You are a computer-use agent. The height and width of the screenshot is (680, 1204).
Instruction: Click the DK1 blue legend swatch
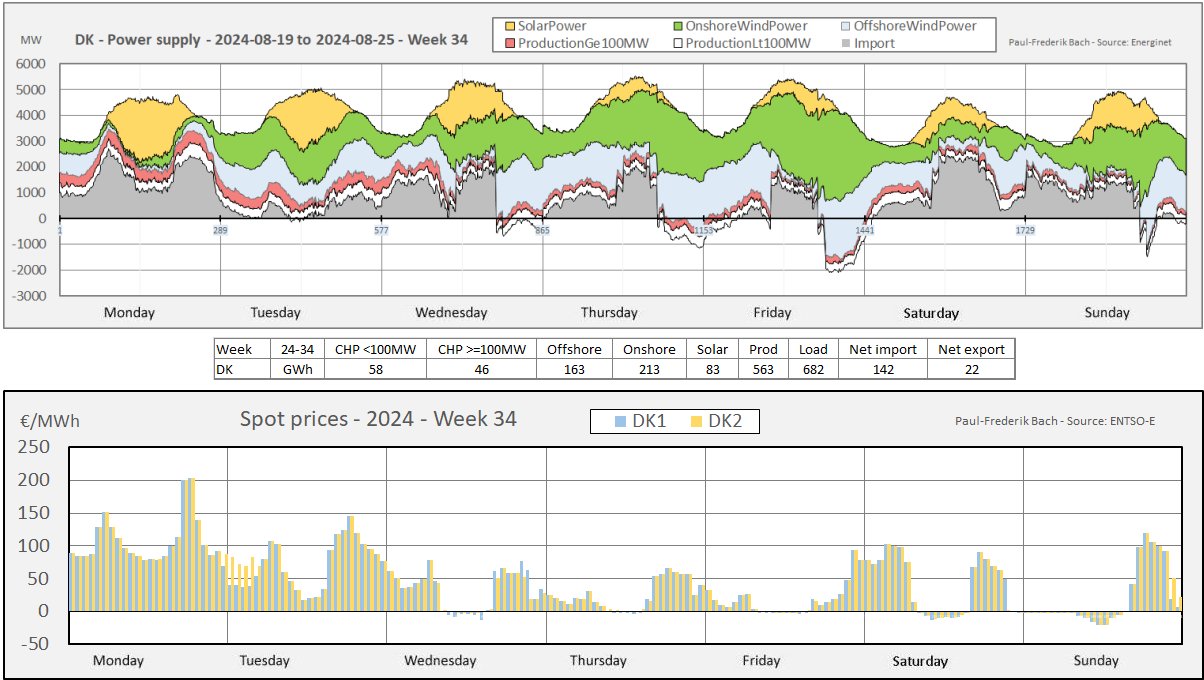coord(621,422)
